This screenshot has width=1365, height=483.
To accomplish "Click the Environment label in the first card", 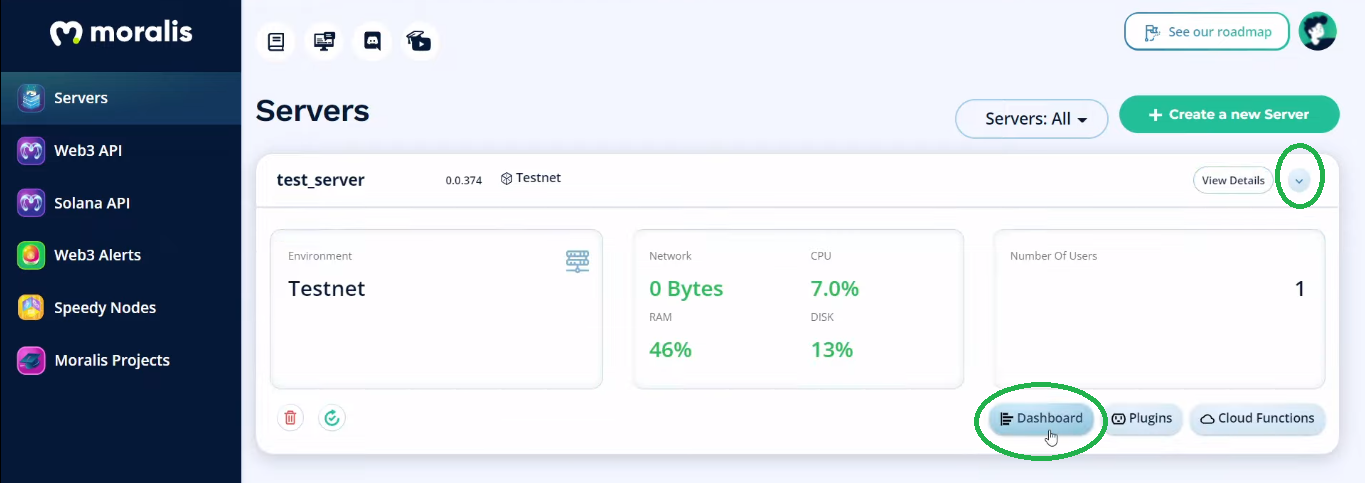I will click(320, 256).
